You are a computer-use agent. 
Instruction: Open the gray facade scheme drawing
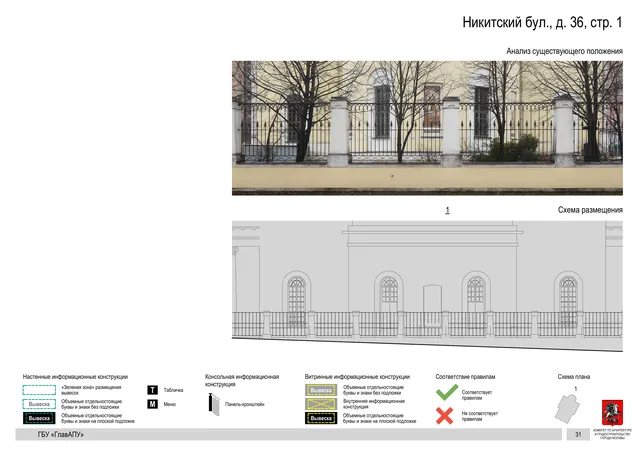pos(427,286)
